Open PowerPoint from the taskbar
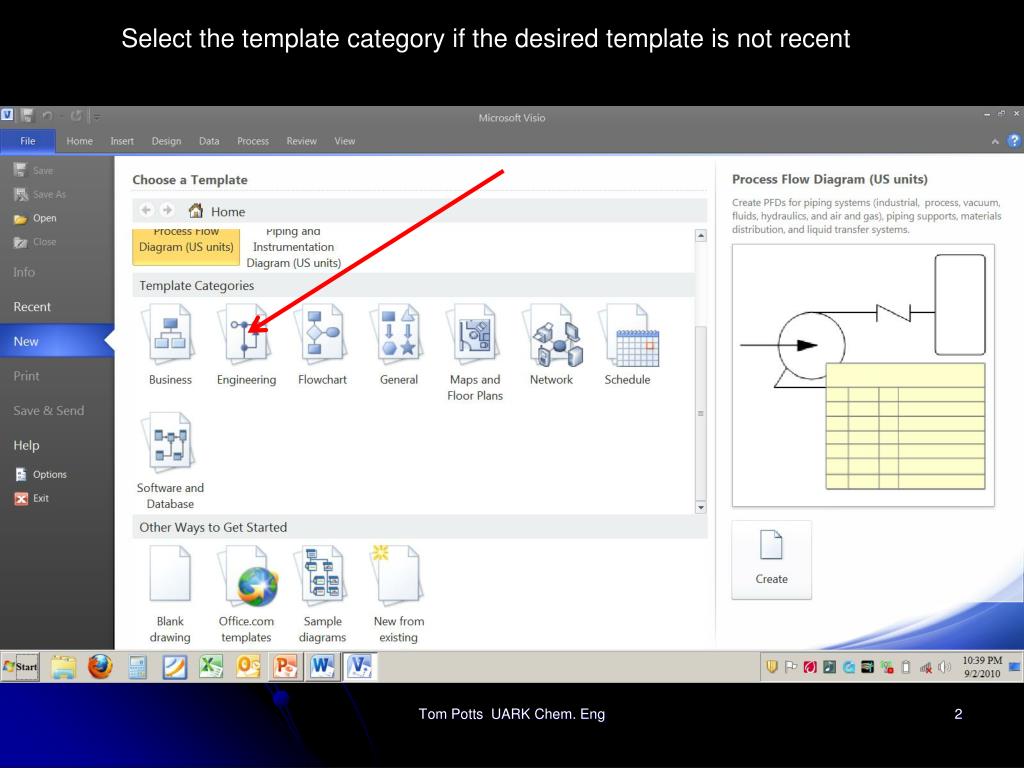1024x768 pixels. tap(285, 667)
